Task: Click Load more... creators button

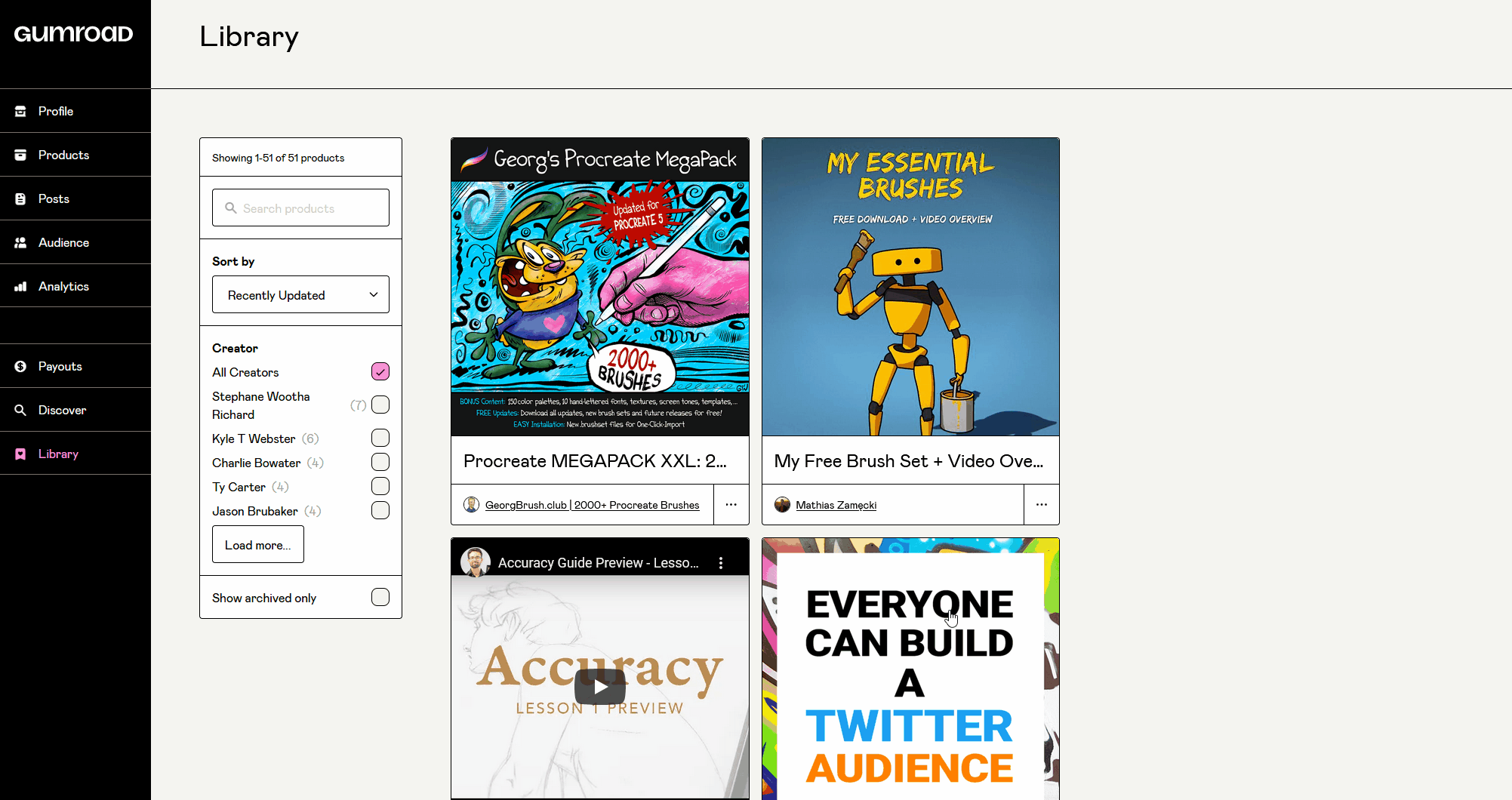Action: click(258, 544)
